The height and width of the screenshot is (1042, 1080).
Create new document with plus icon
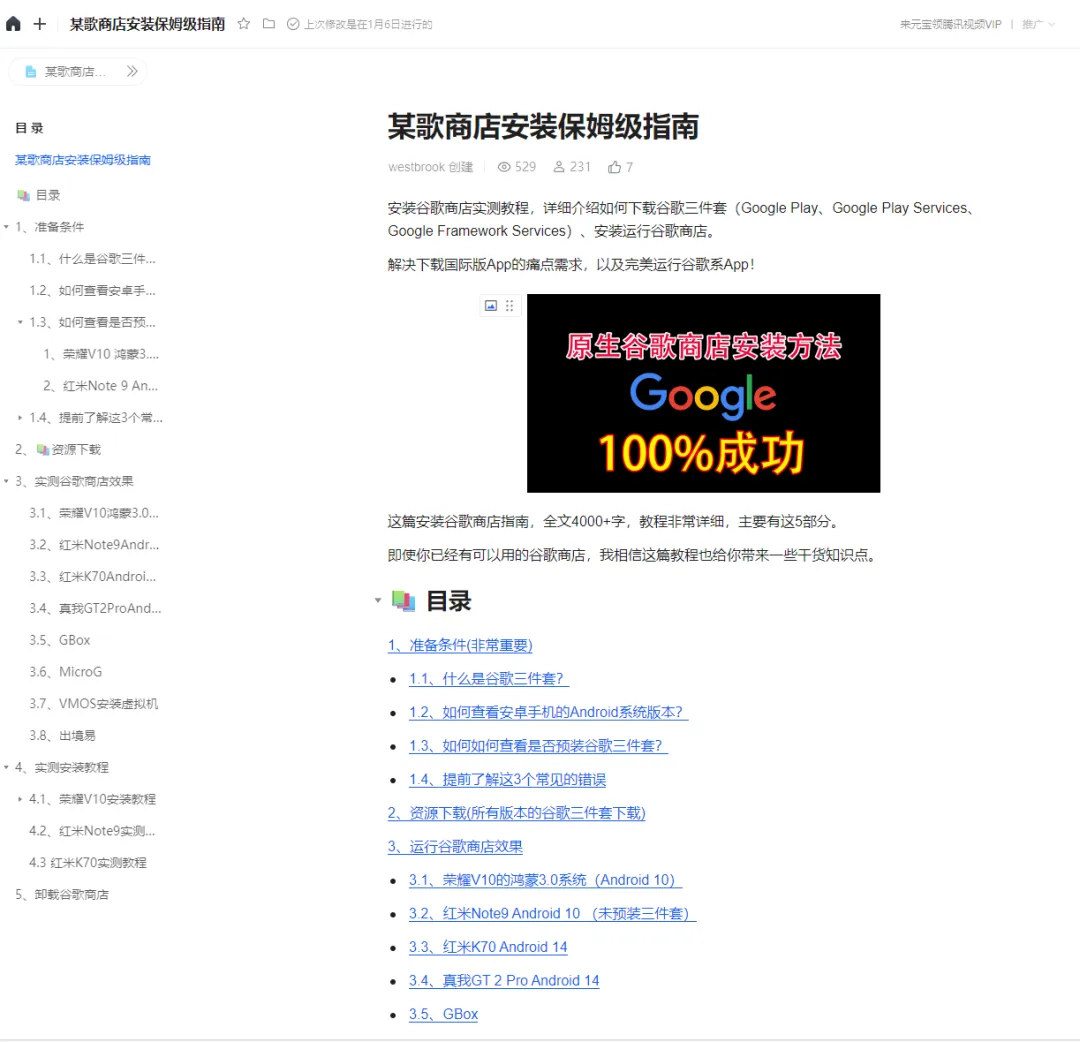40,24
